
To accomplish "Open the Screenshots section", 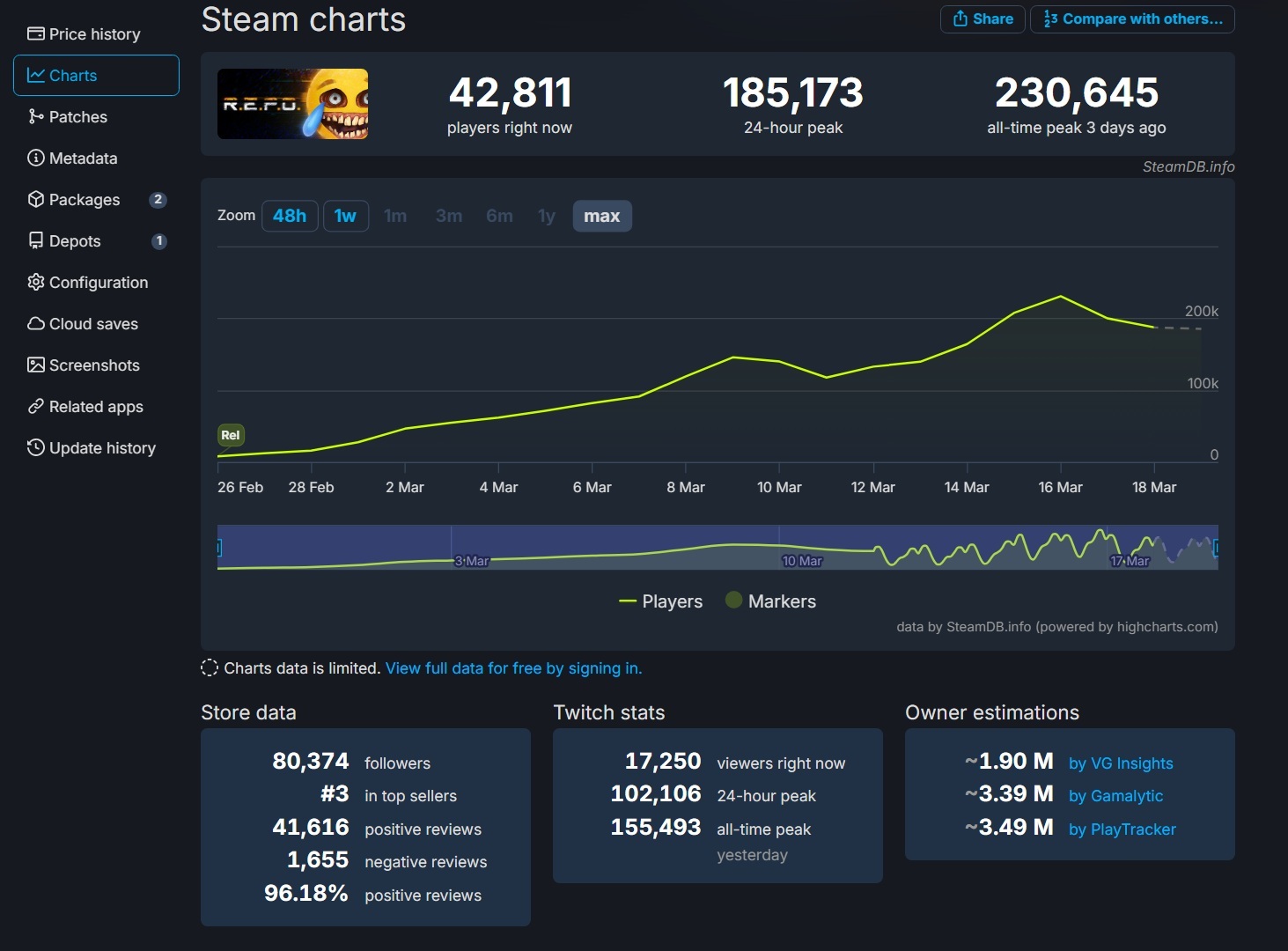I will [94, 365].
